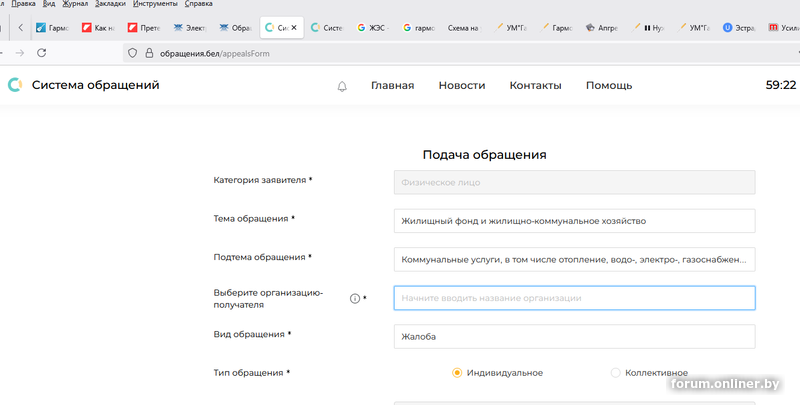
Task: Open the Журнал browser menu
Action: [75, 4]
